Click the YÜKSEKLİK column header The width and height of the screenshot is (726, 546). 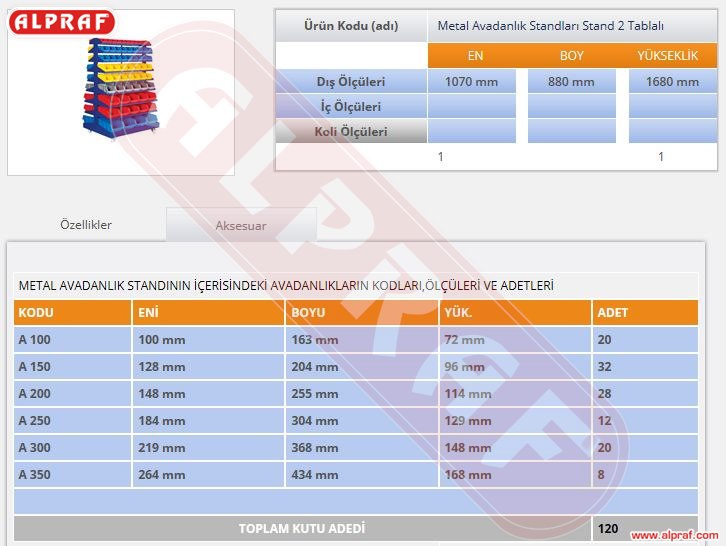point(667,56)
